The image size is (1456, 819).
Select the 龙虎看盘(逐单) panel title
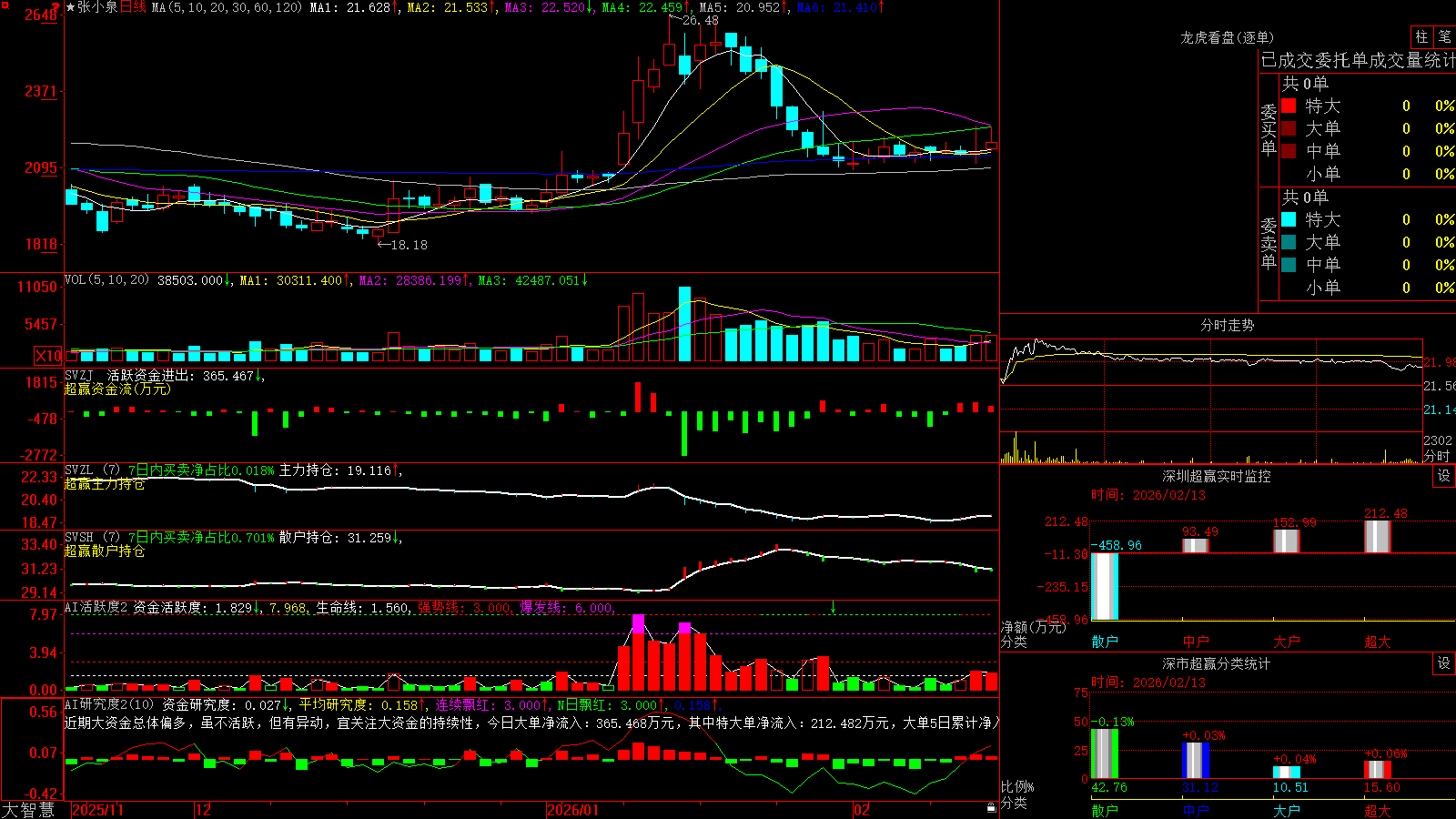1227,37
